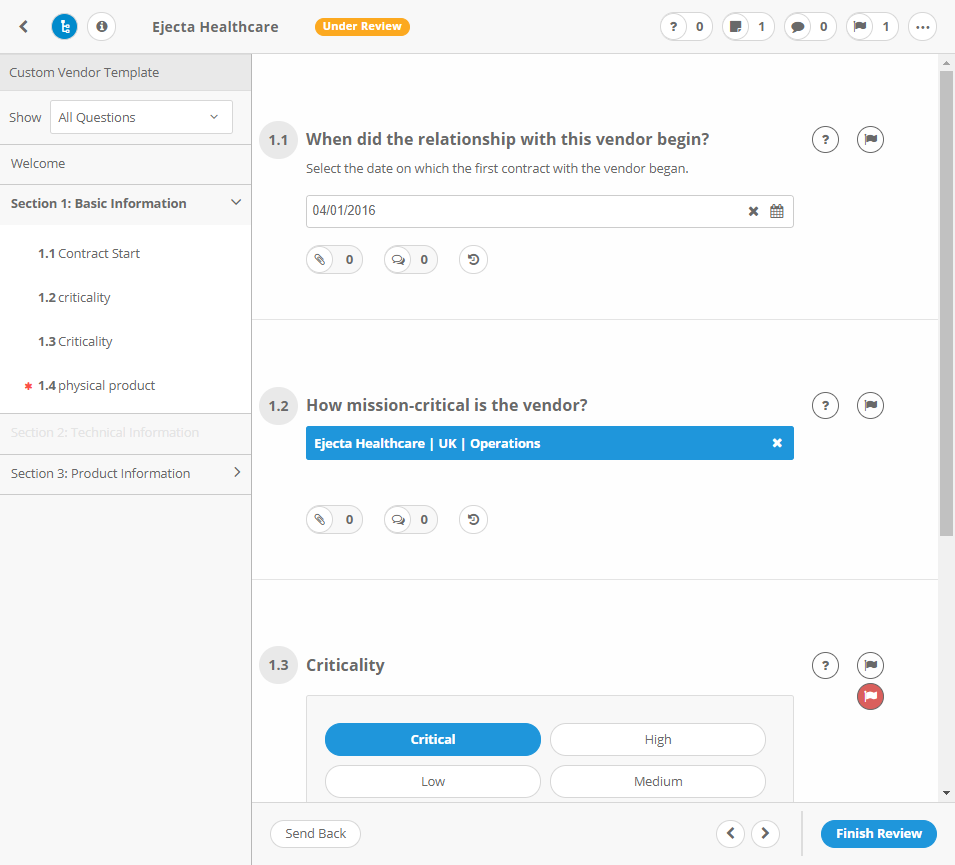955x865 pixels.
Task: Click the red flag indicator on Criticality
Action: coord(870,697)
